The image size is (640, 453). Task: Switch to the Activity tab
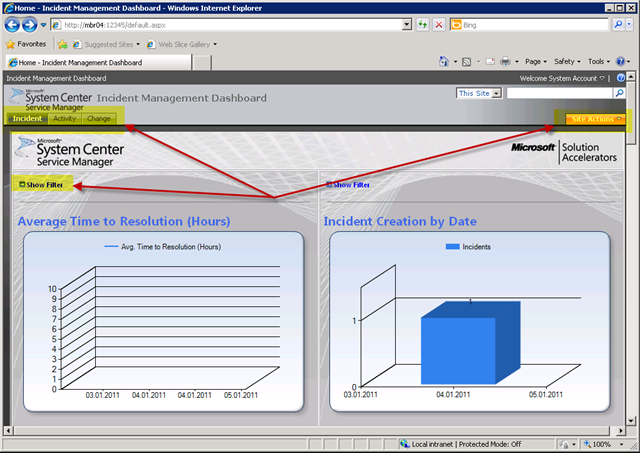[x=64, y=119]
